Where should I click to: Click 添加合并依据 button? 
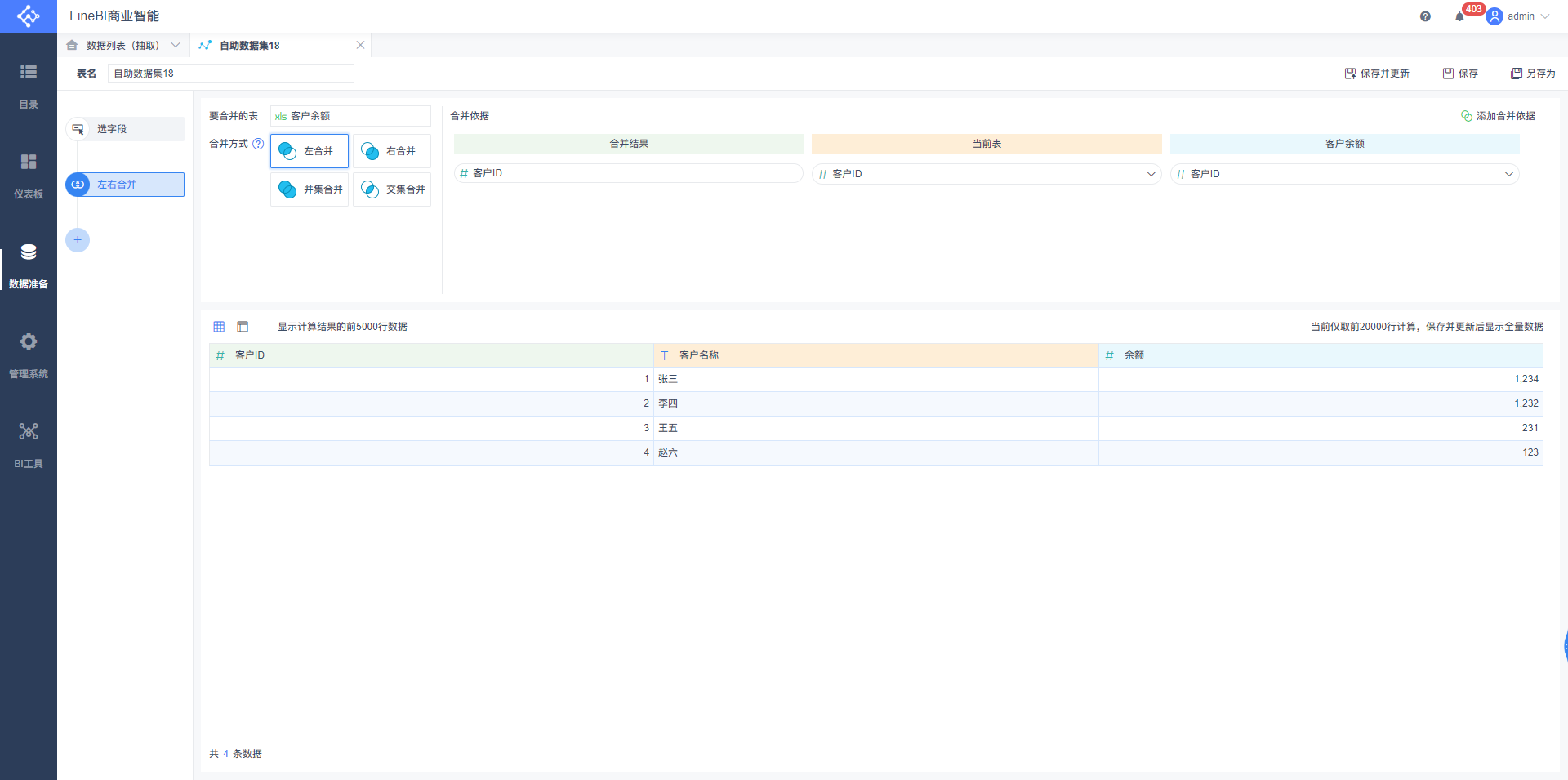click(1498, 116)
